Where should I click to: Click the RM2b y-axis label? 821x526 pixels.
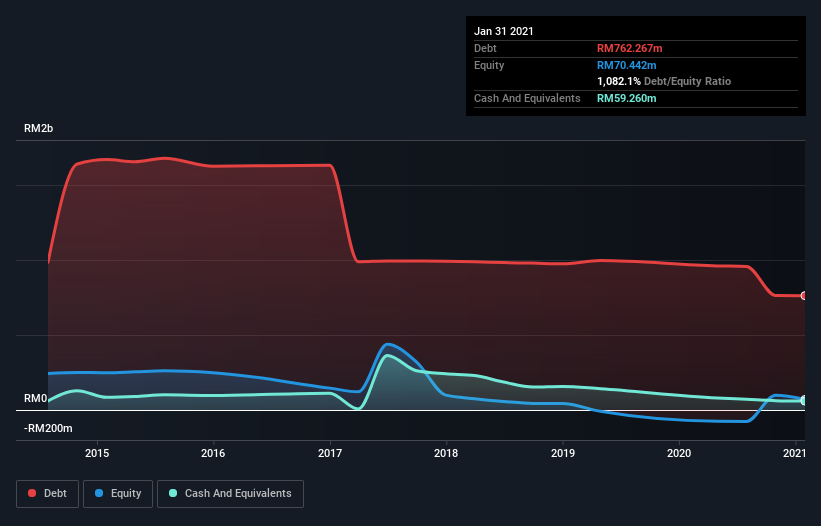pyautogui.click(x=38, y=128)
